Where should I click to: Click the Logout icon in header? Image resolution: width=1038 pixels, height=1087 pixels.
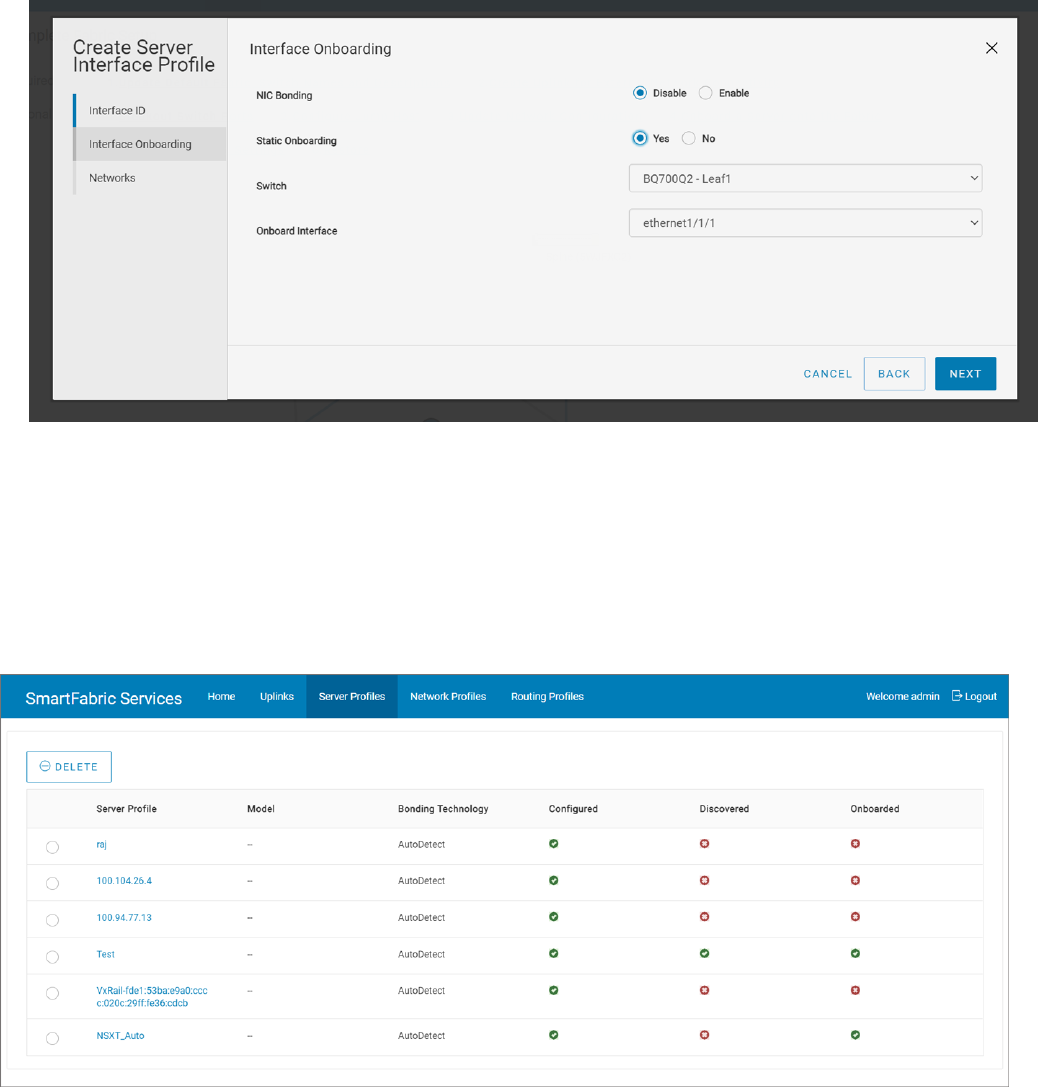tap(957, 696)
